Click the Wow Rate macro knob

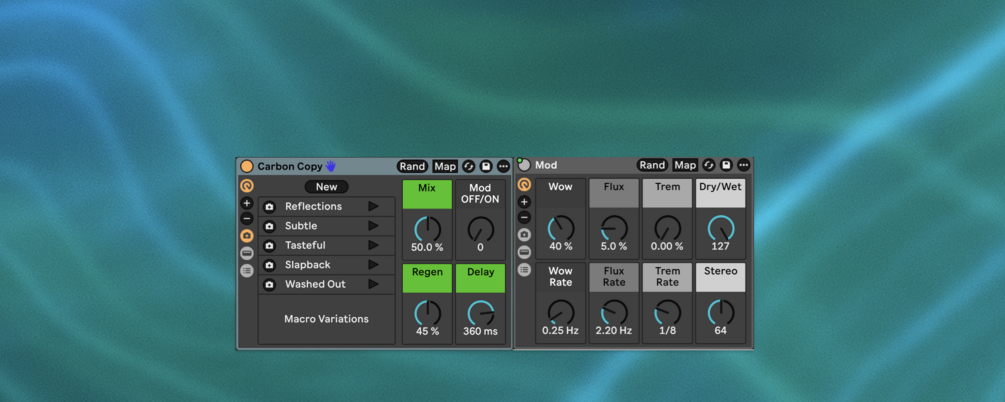561,312
